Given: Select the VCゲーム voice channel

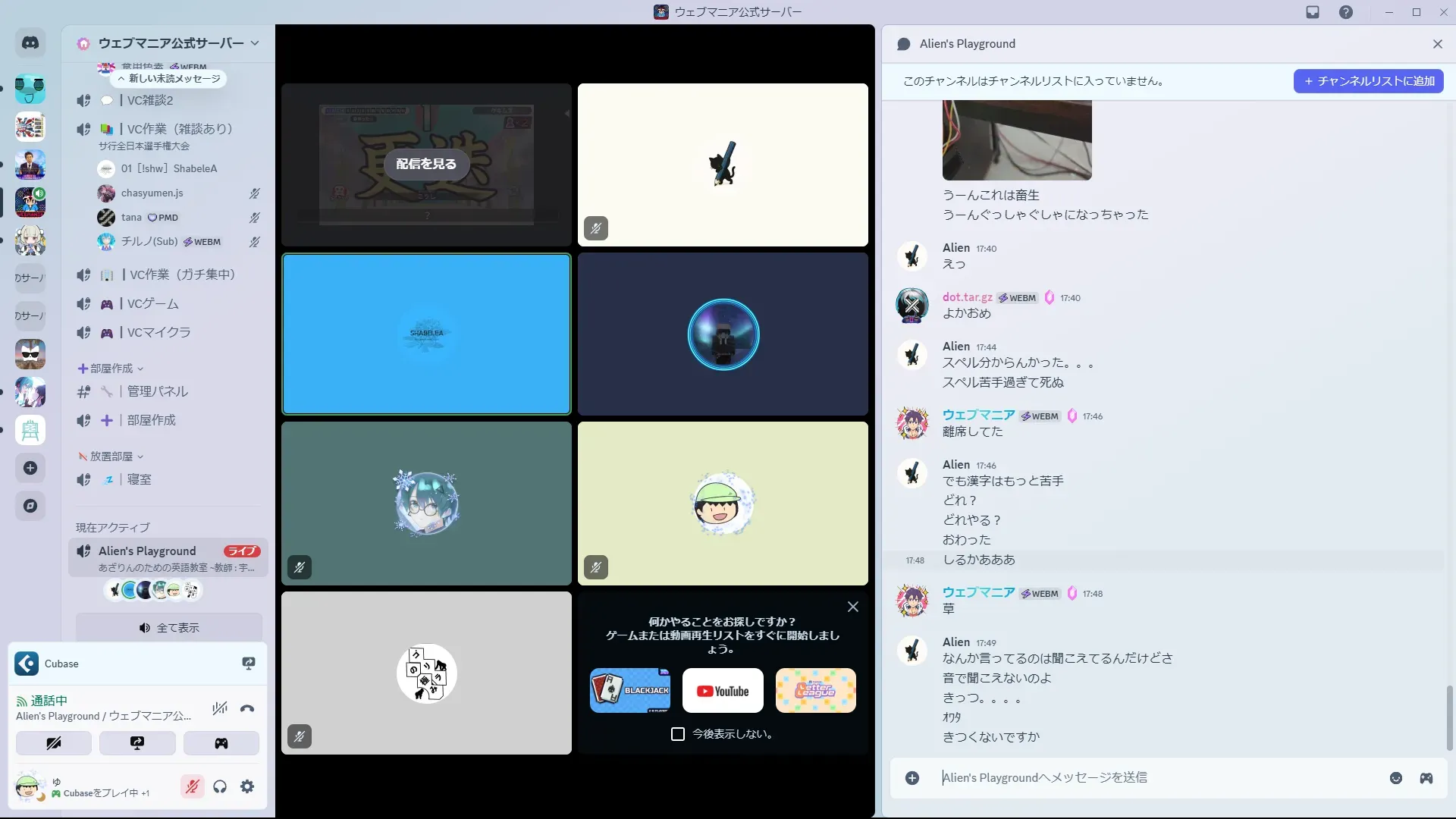Looking at the screenshot, I should pyautogui.click(x=153, y=303).
